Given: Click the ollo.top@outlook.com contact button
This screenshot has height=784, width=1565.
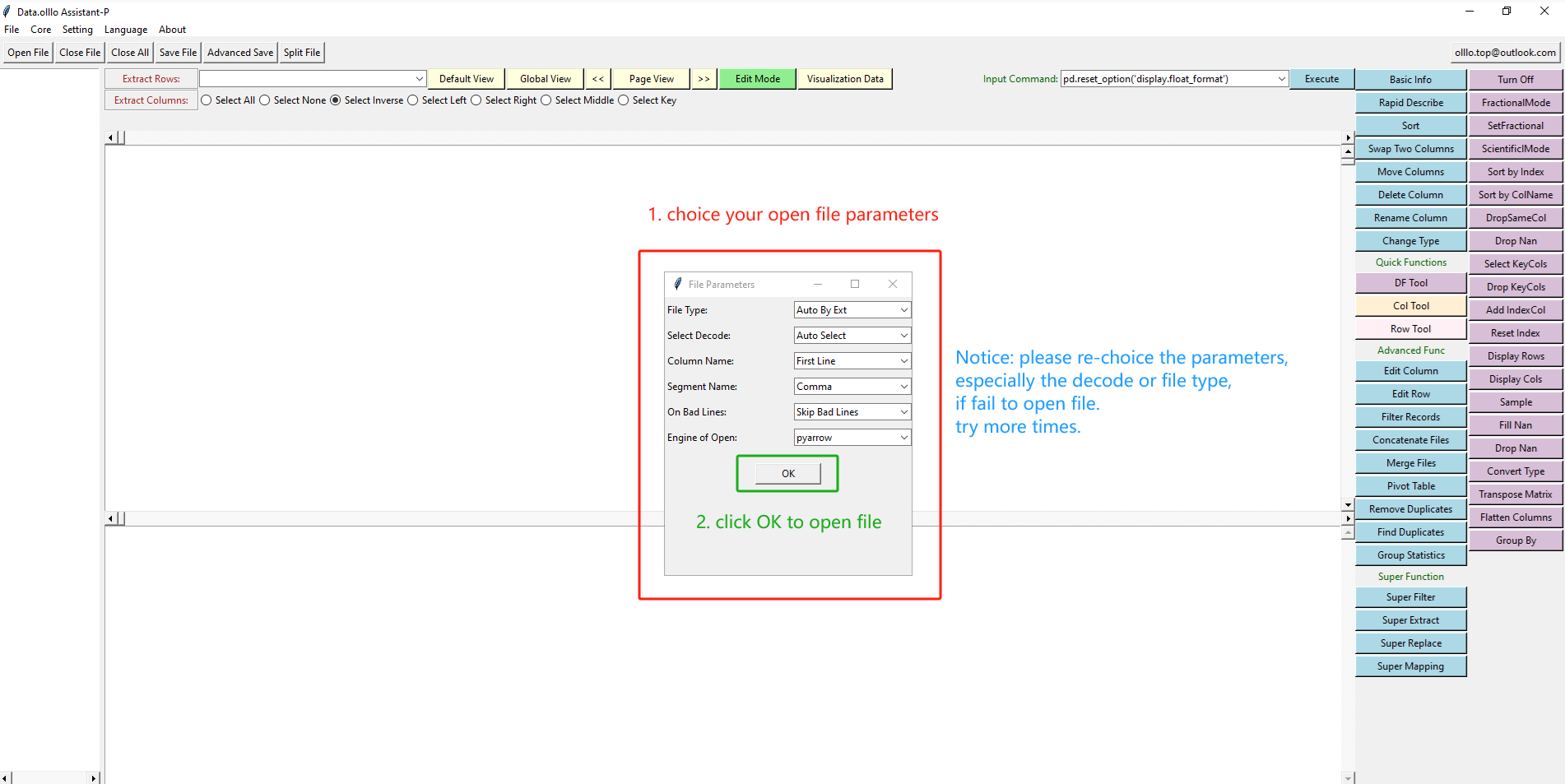Looking at the screenshot, I should (x=1505, y=53).
